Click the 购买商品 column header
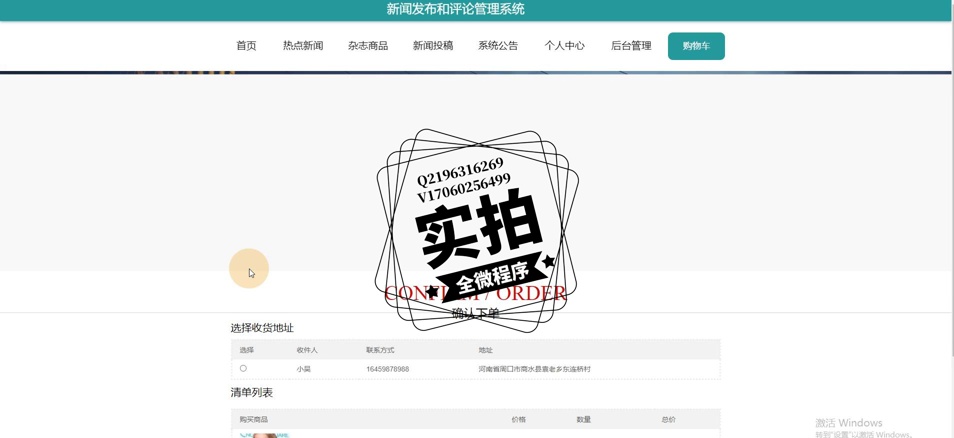Screen dimensions: 954x438 [x=254, y=419]
